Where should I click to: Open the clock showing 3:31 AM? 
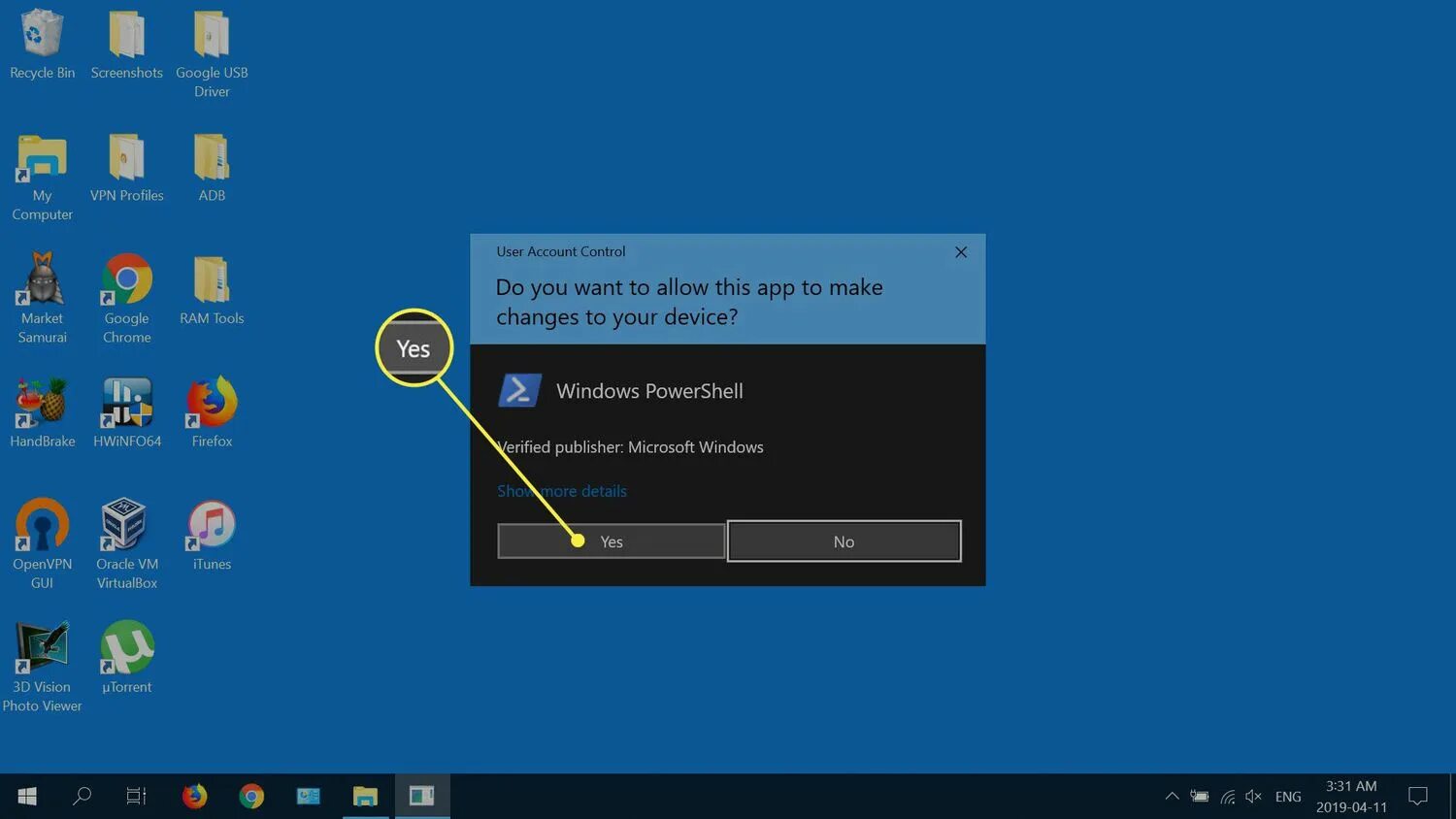(1351, 797)
